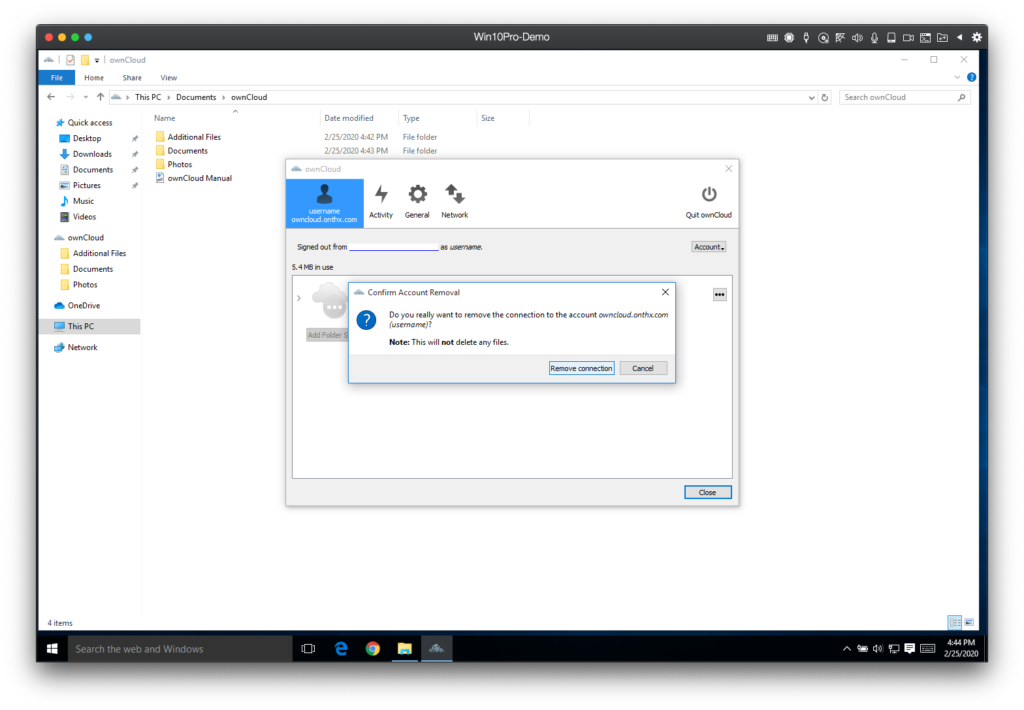This screenshot has height=710, width=1024.
Task: Select Quick access in the navigation pane
Action: [89, 123]
